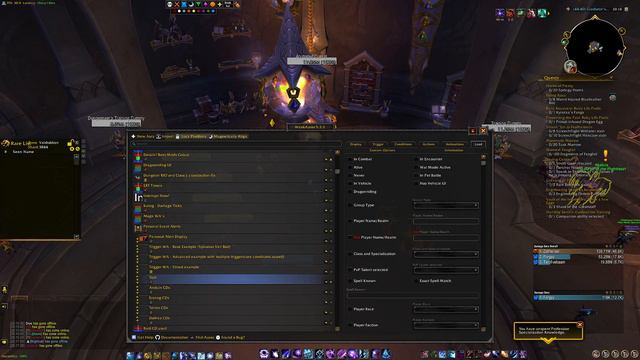Click the Information tab
The height and width of the screenshot is (360, 640).
point(454,150)
